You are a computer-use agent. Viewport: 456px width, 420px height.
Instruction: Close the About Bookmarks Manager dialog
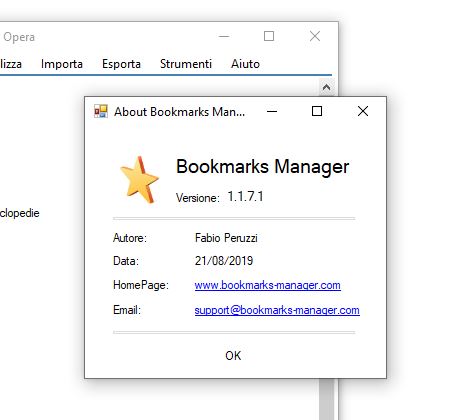(x=363, y=111)
